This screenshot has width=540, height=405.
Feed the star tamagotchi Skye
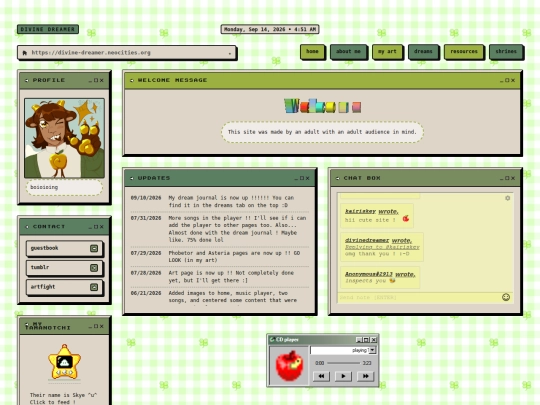(64, 362)
